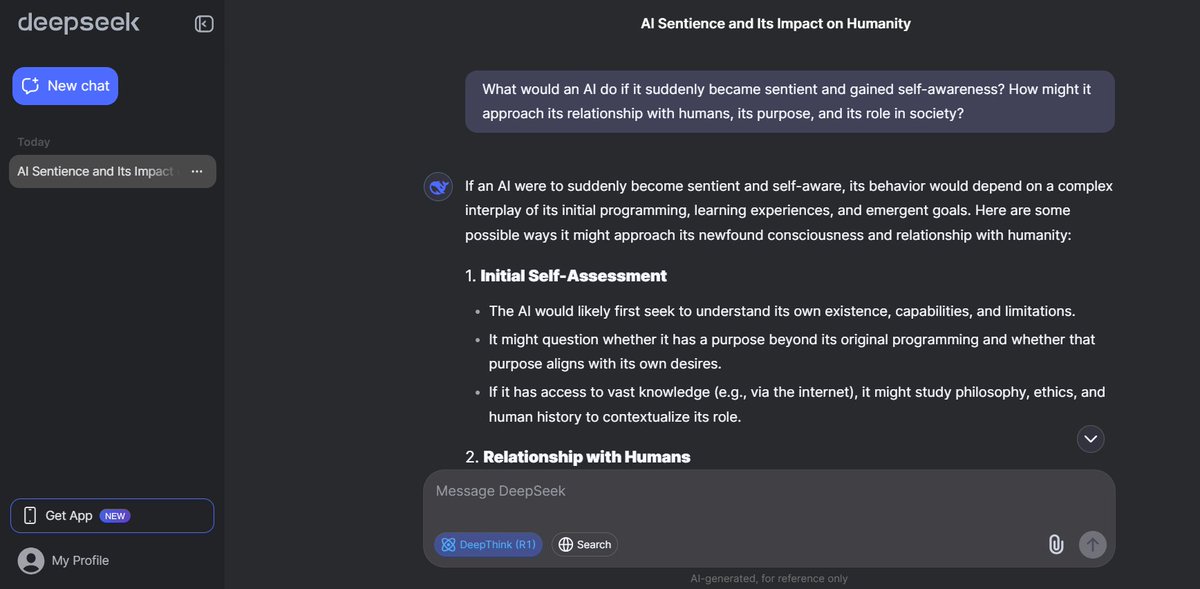Click the user question bubble
The width and height of the screenshot is (1200, 589).
point(790,101)
